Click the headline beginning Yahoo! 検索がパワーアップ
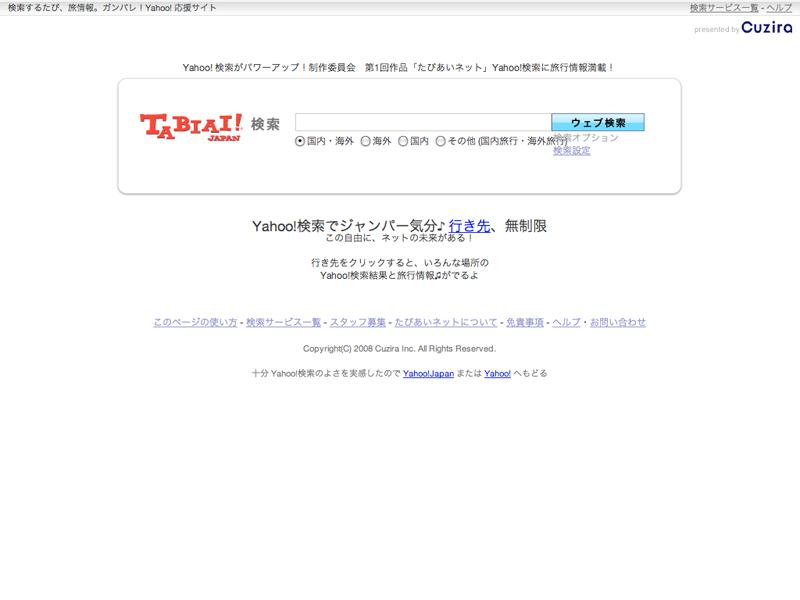Viewport: 800px width, 600px height. point(399,68)
